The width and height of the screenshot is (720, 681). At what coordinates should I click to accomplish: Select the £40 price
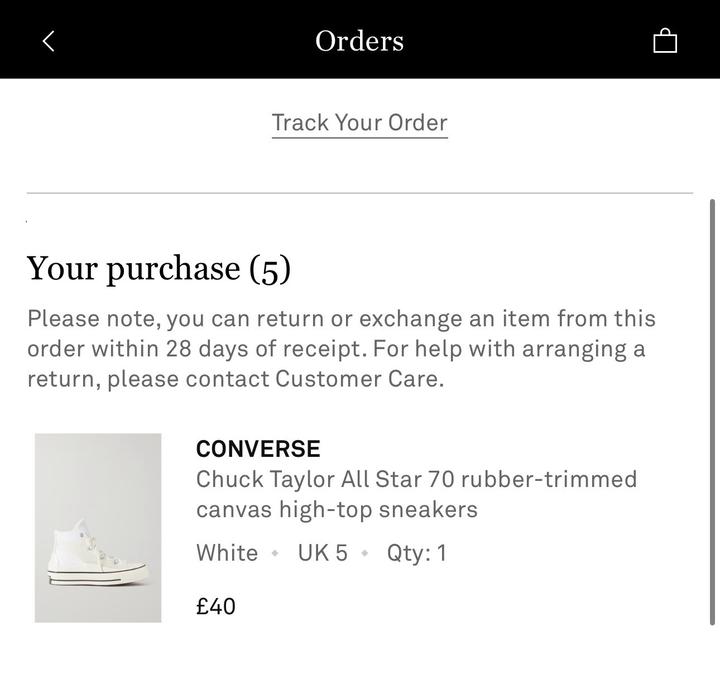216,606
